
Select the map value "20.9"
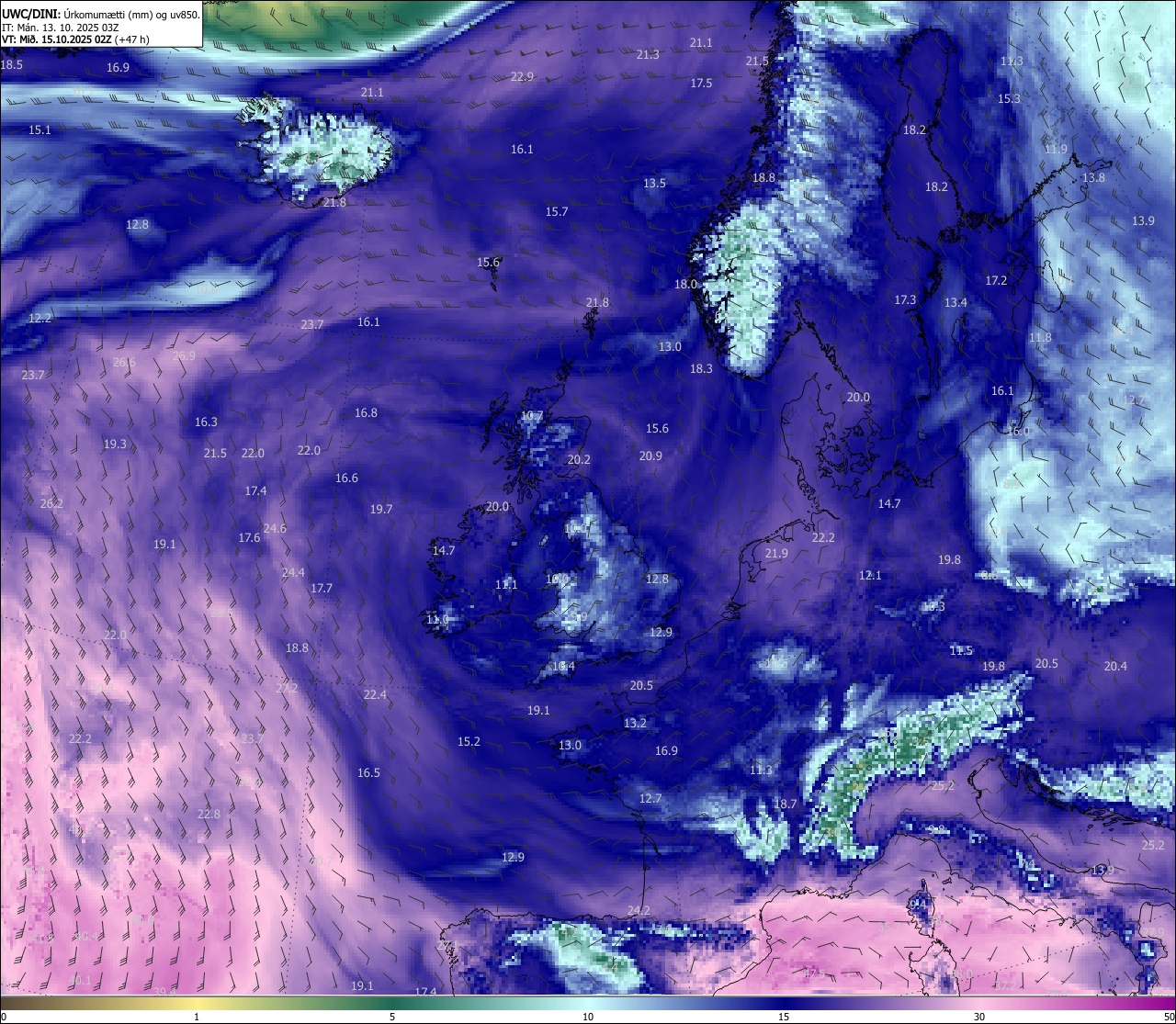[650, 456]
